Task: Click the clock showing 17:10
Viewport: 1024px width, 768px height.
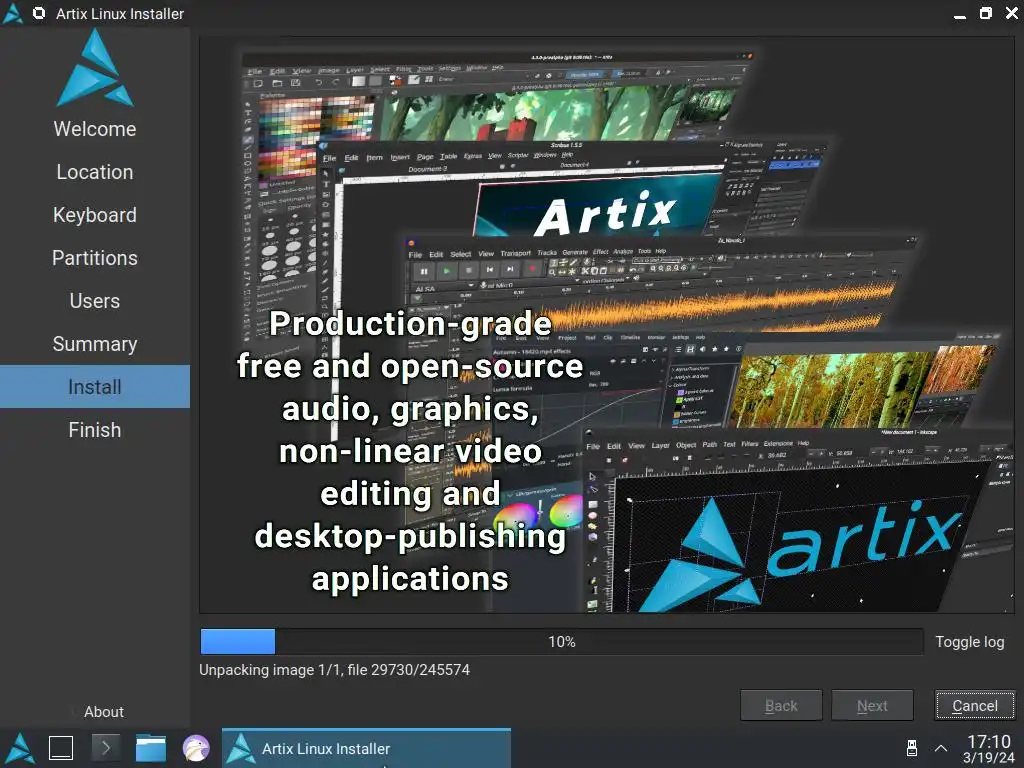Action: click(989, 749)
